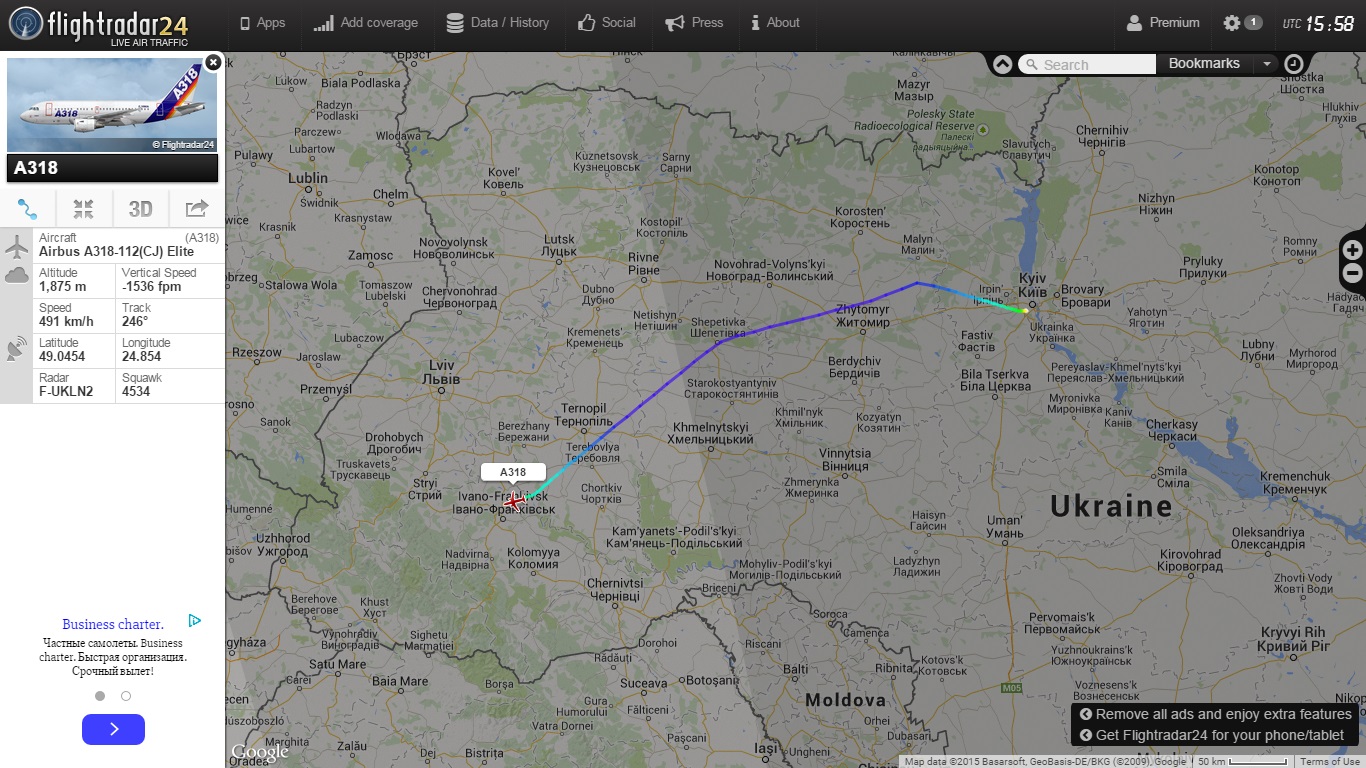Expand the Bookmarks dropdown arrow
This screenshot has width=1366, height=768.
[x=1267, y=64]
